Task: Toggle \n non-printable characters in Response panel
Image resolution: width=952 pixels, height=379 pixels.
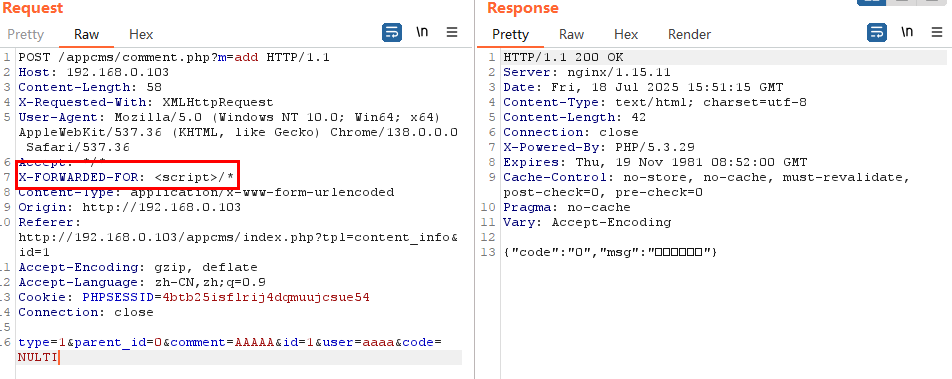Action: point(907,32)
